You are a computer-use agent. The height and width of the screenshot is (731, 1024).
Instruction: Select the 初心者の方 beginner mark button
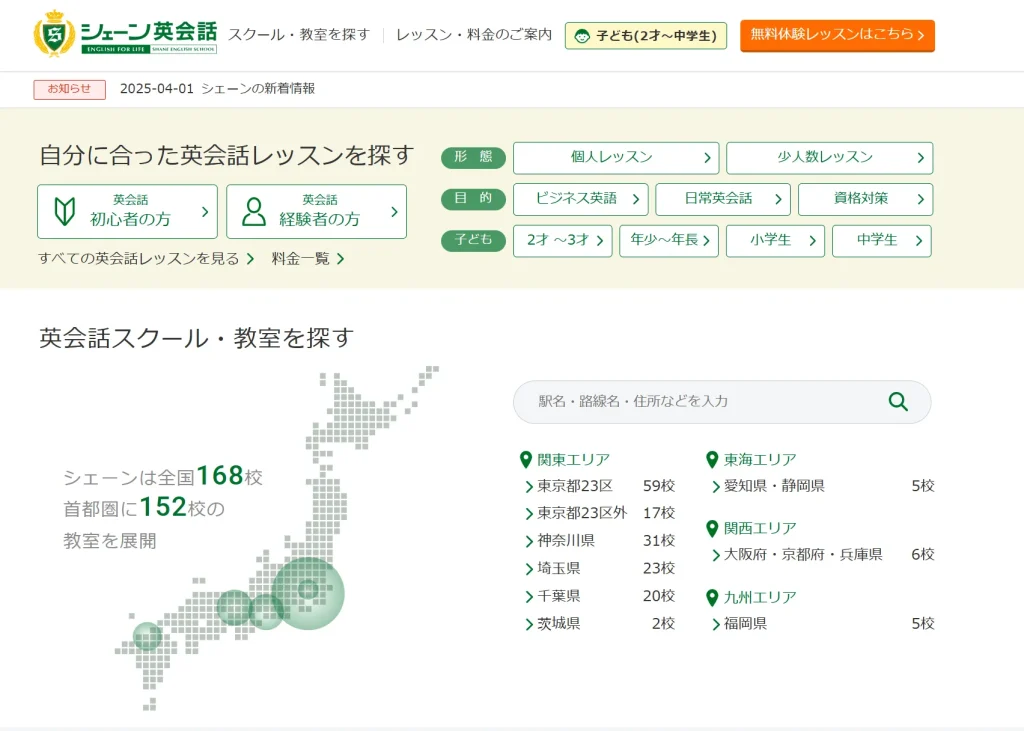(127, 211)
